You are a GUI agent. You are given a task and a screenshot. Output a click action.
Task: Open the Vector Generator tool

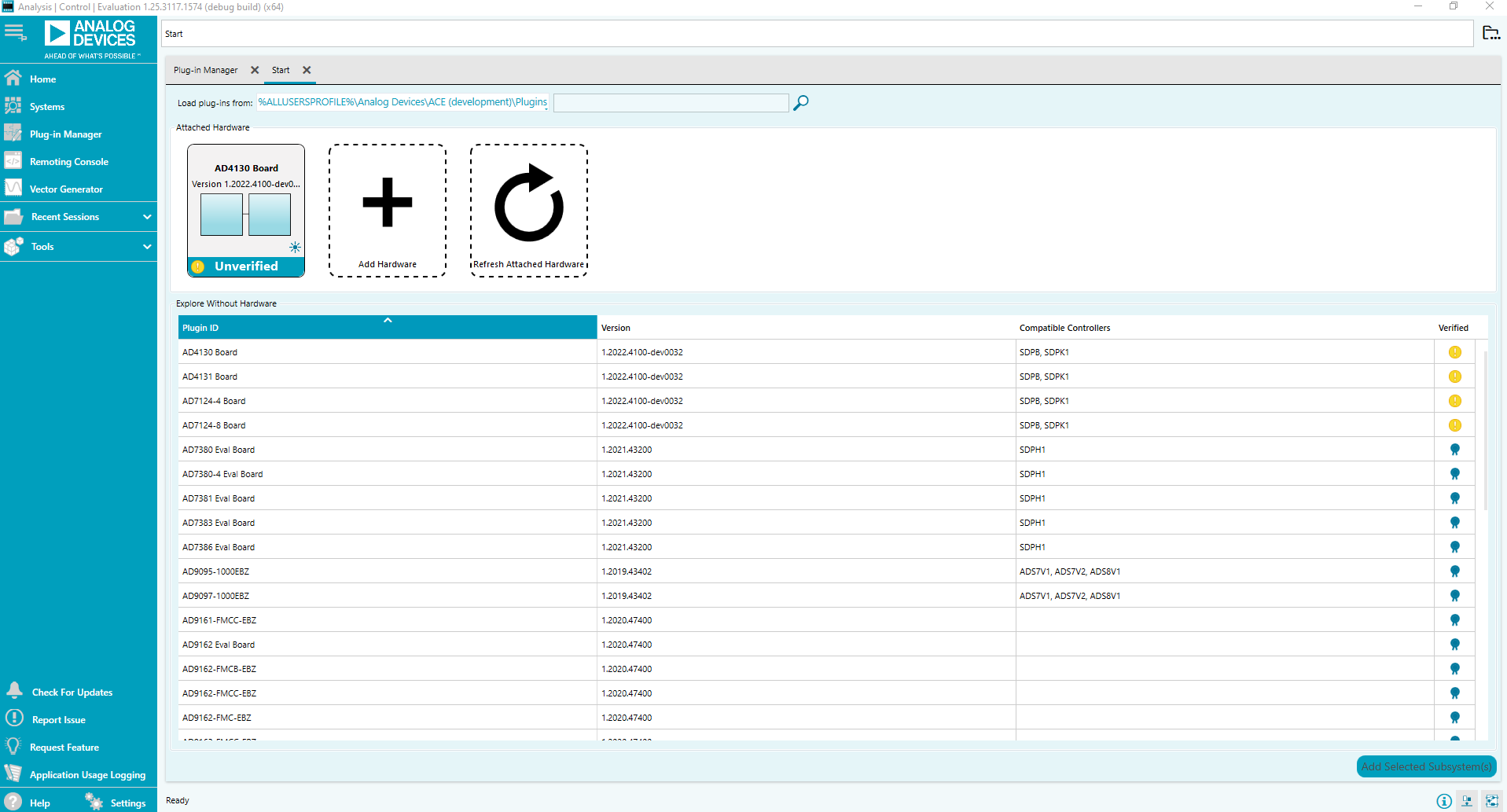tap(66, 189)
